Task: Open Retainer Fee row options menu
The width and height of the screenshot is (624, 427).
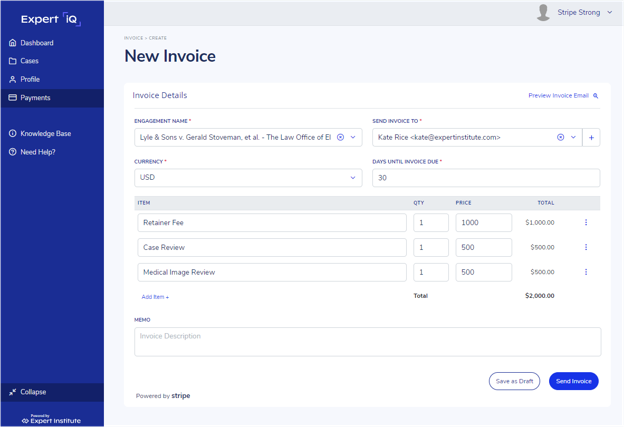Action: pos(586,223)
